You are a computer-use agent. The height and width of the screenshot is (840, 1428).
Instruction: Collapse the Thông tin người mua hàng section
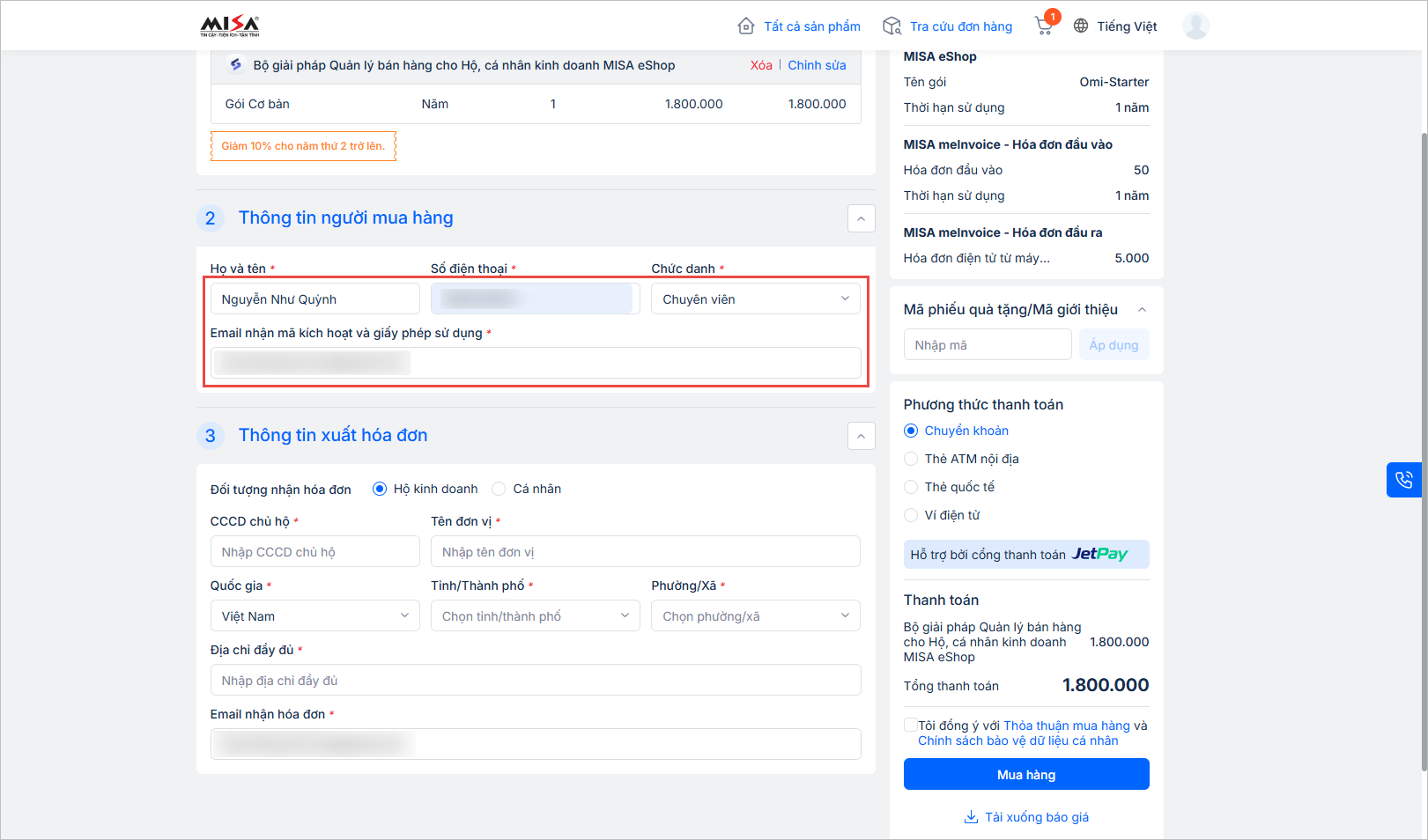[x=861, y=218]
